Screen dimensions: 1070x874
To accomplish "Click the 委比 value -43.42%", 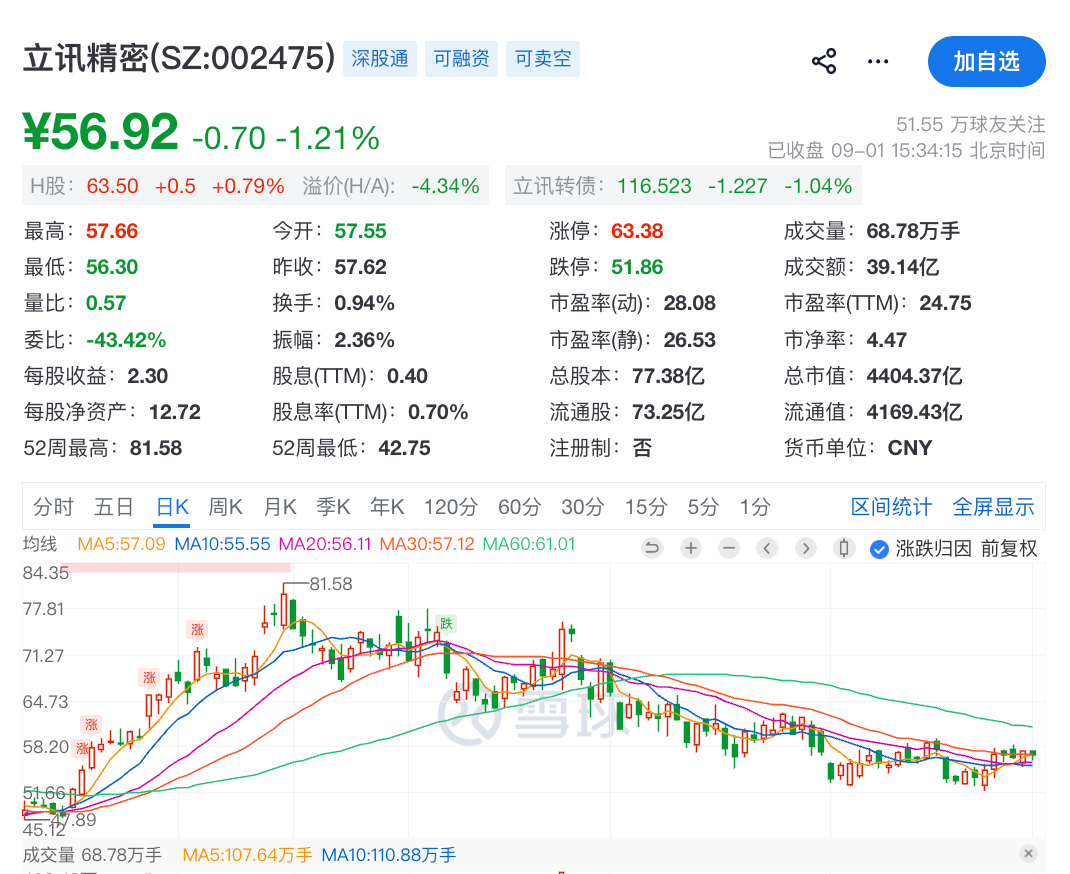I will tap(126, 340).
